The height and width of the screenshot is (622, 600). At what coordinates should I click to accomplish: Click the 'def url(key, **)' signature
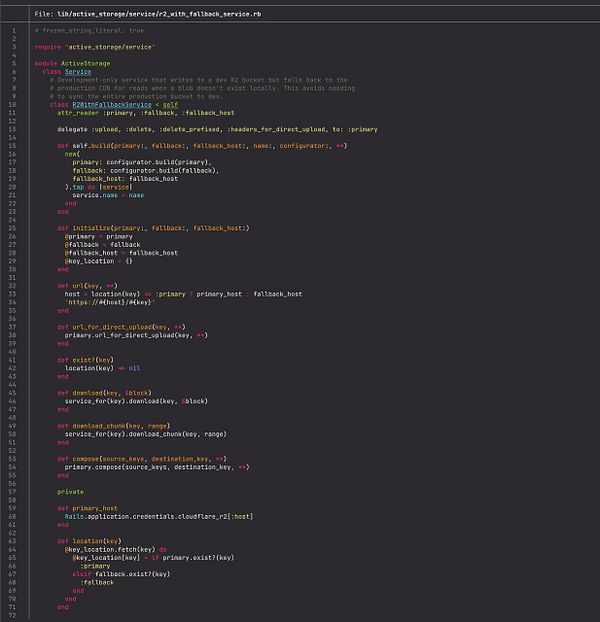point(87,286)
